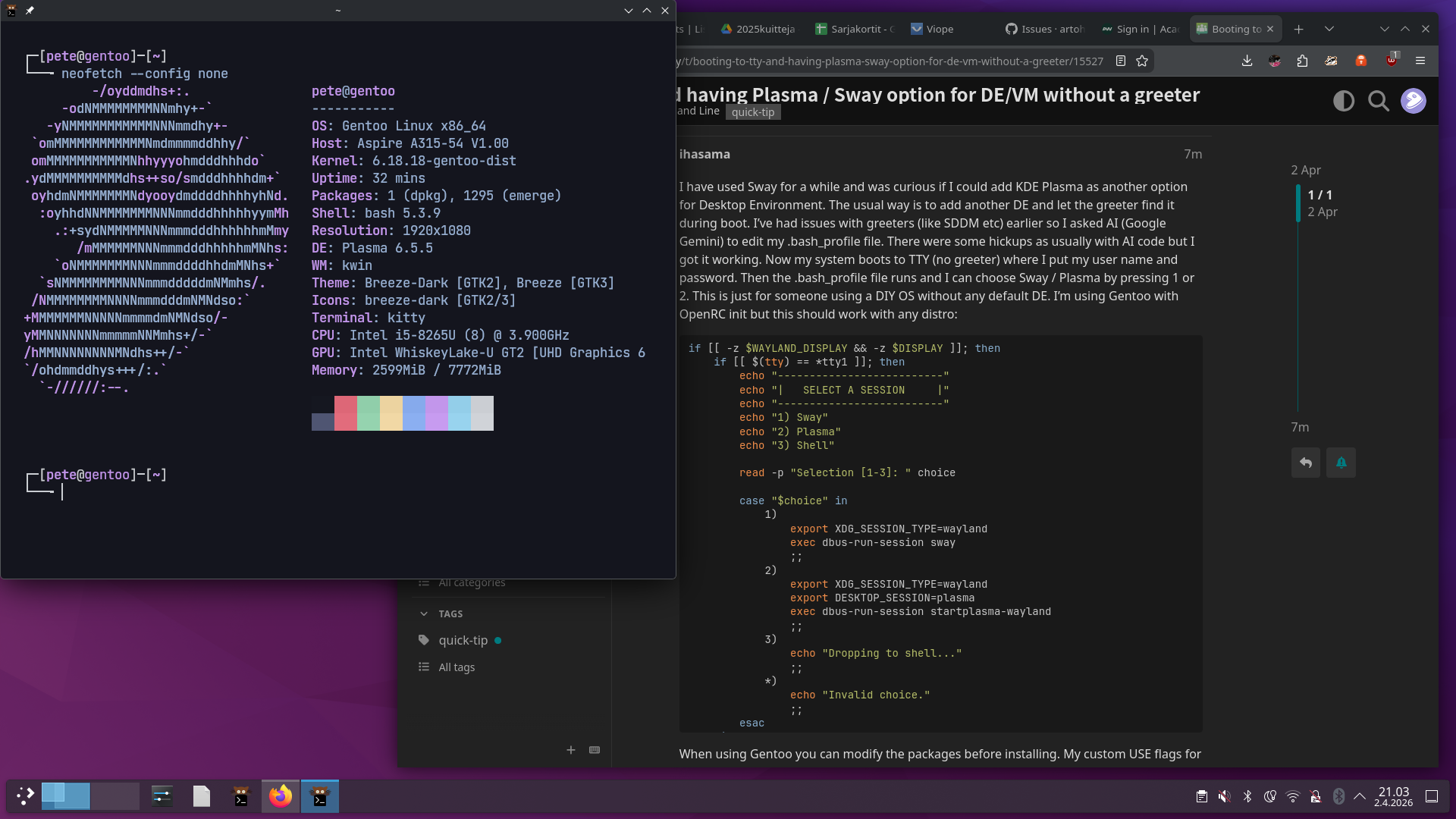Open the Firefox extensions puzzle icon
Image resolution: width=1456 pixels, height=819 pixels.
tap(1303, 61)
